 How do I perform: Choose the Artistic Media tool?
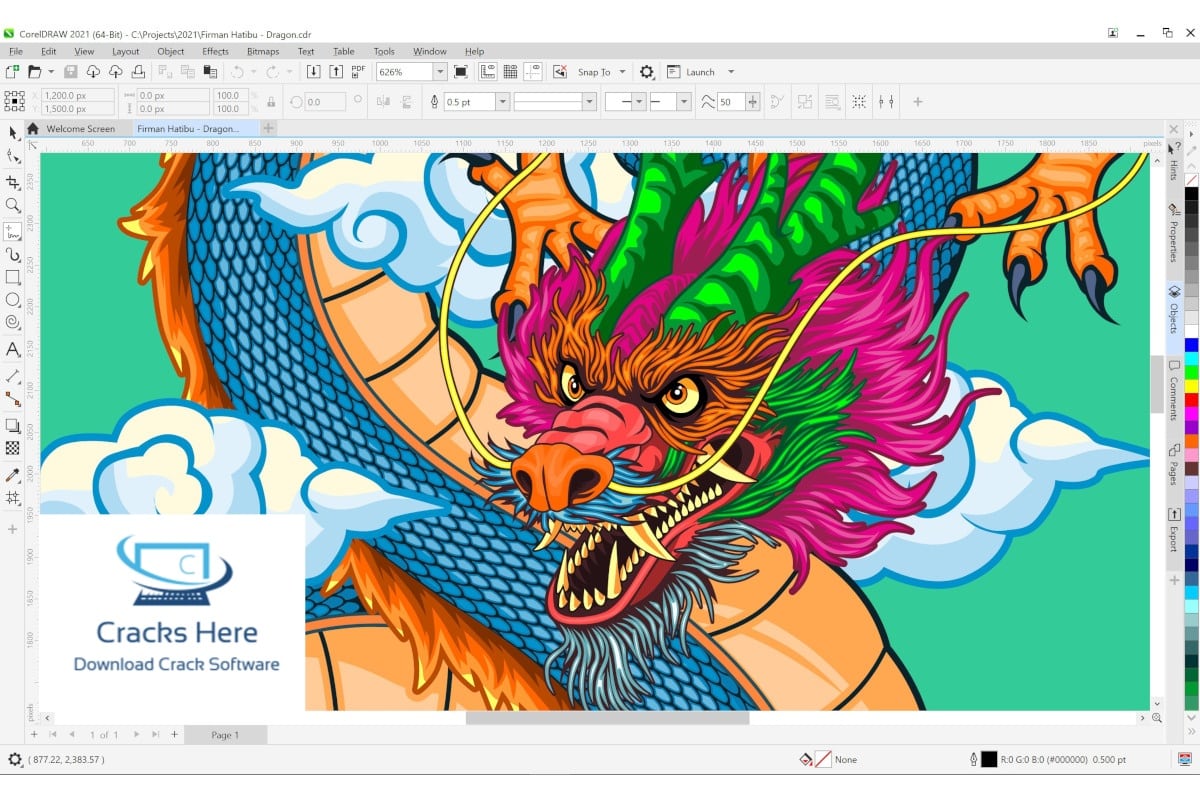(x=12, y=254)
